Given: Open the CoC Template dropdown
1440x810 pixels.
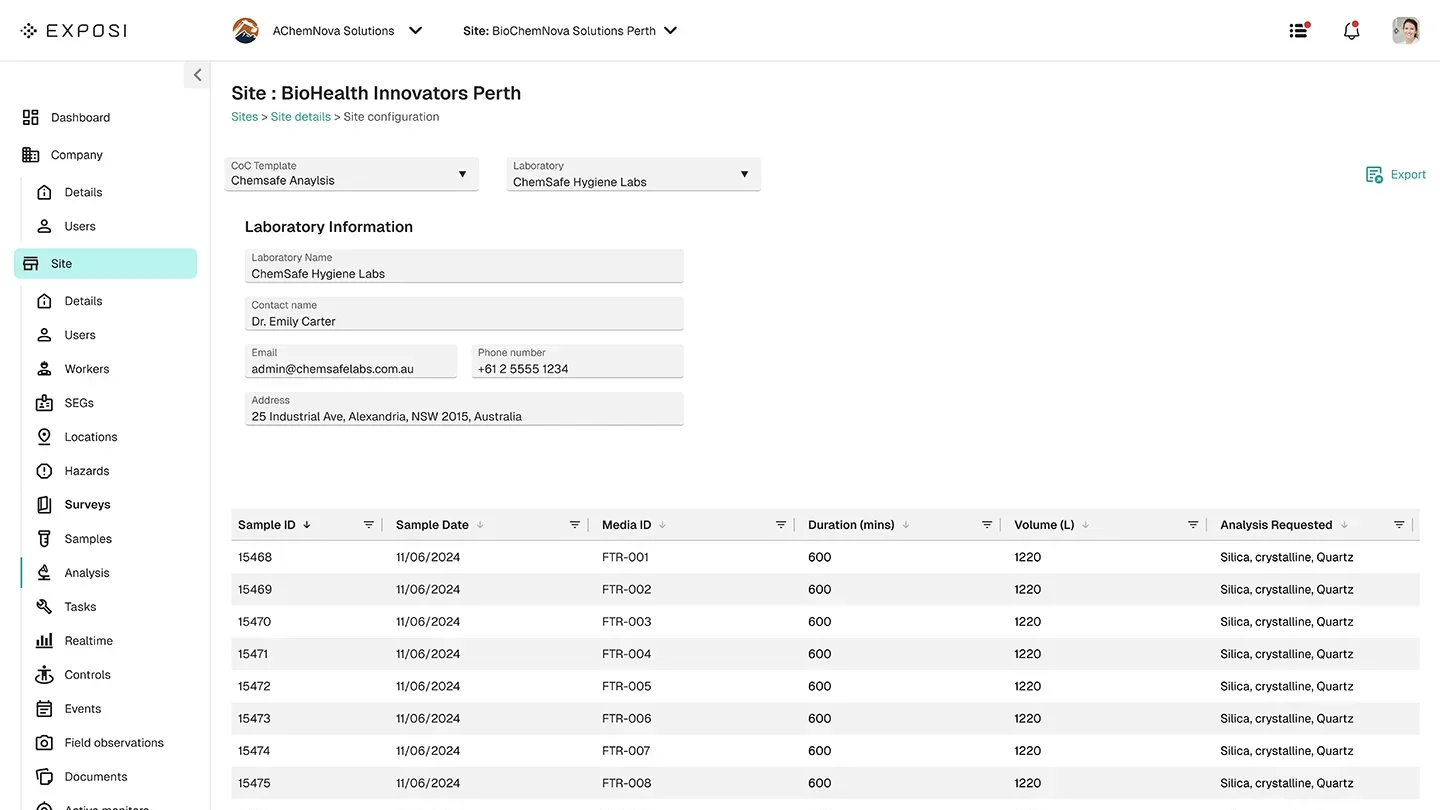Looking at the screenshot, I should pyautogui.click(x=462, y=174).
